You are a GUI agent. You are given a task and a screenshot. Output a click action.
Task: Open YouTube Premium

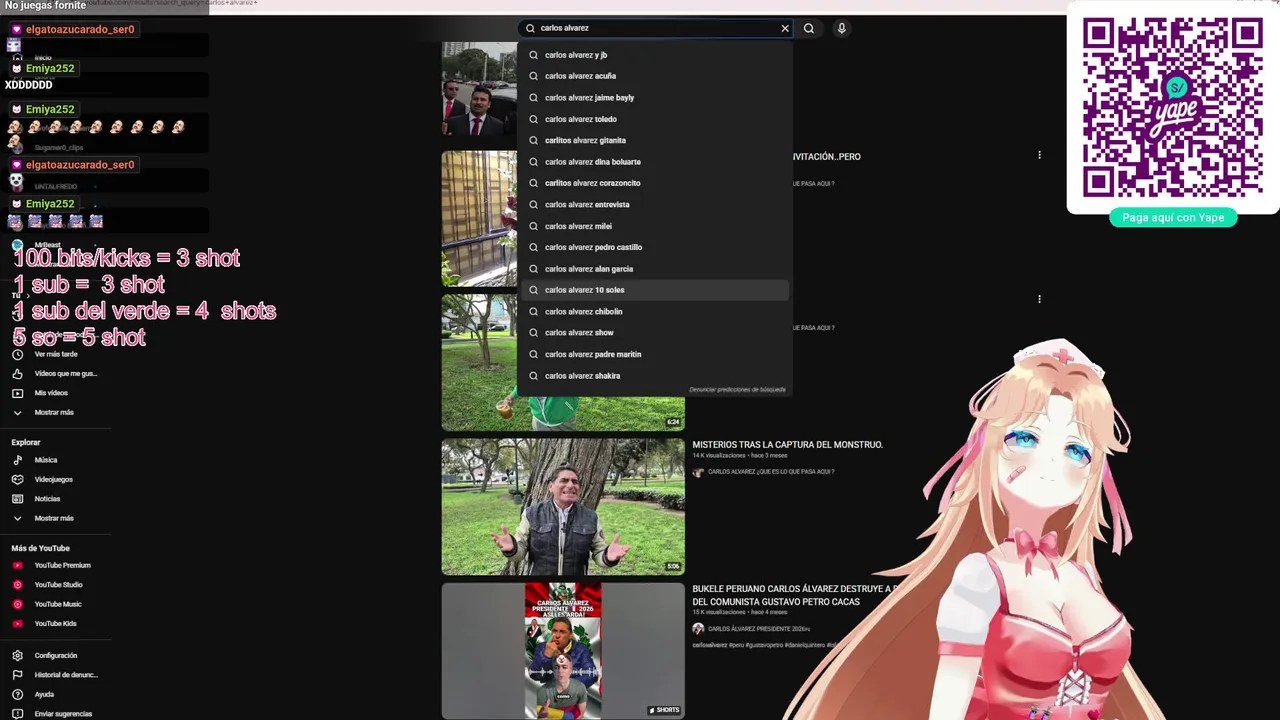pyautogui.click(x=62, y=566)
